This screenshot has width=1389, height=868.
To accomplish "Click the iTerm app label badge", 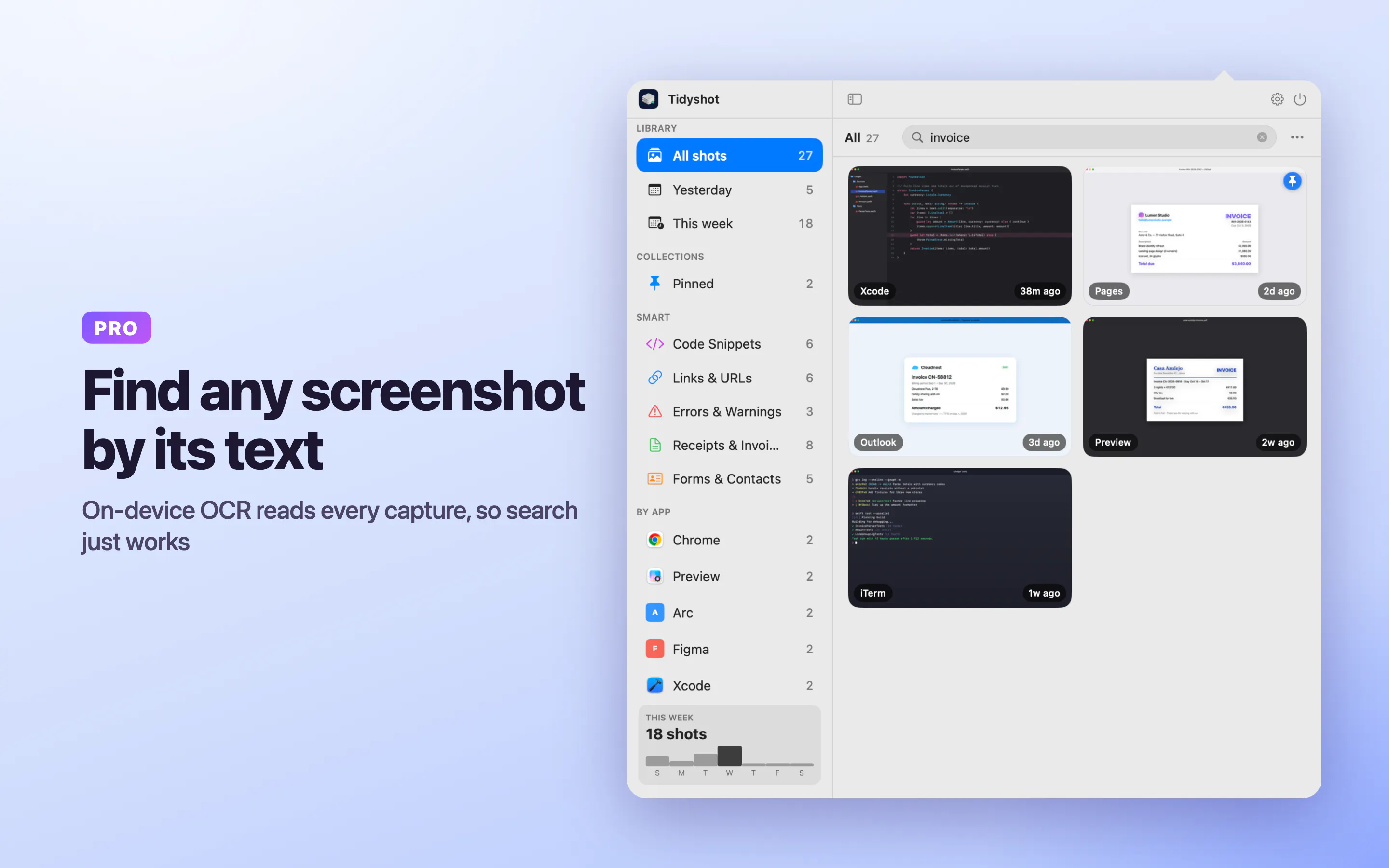I will (872, 593).
